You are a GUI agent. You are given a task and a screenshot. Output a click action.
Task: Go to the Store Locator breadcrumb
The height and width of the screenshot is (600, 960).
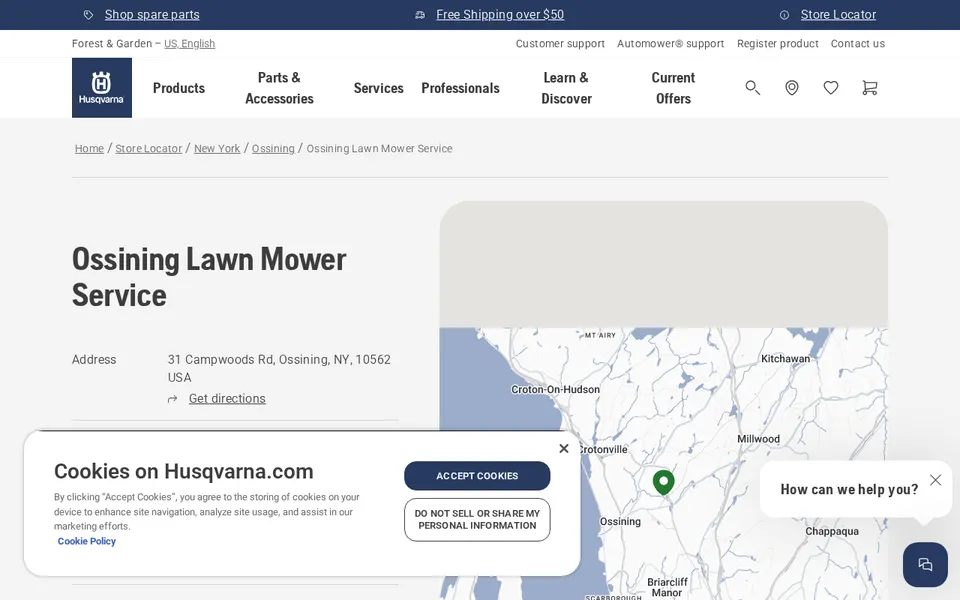149,148
